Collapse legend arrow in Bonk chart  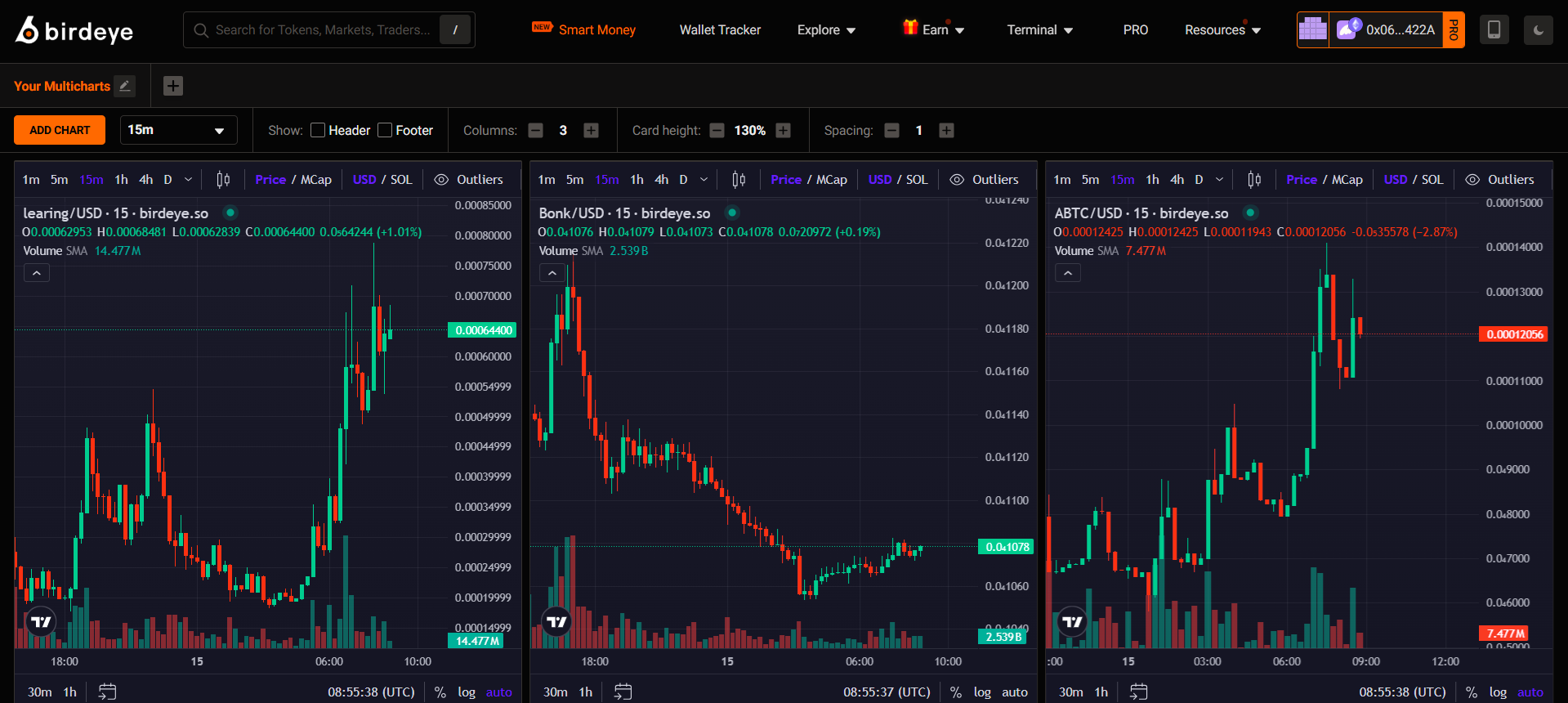(552, 273)
